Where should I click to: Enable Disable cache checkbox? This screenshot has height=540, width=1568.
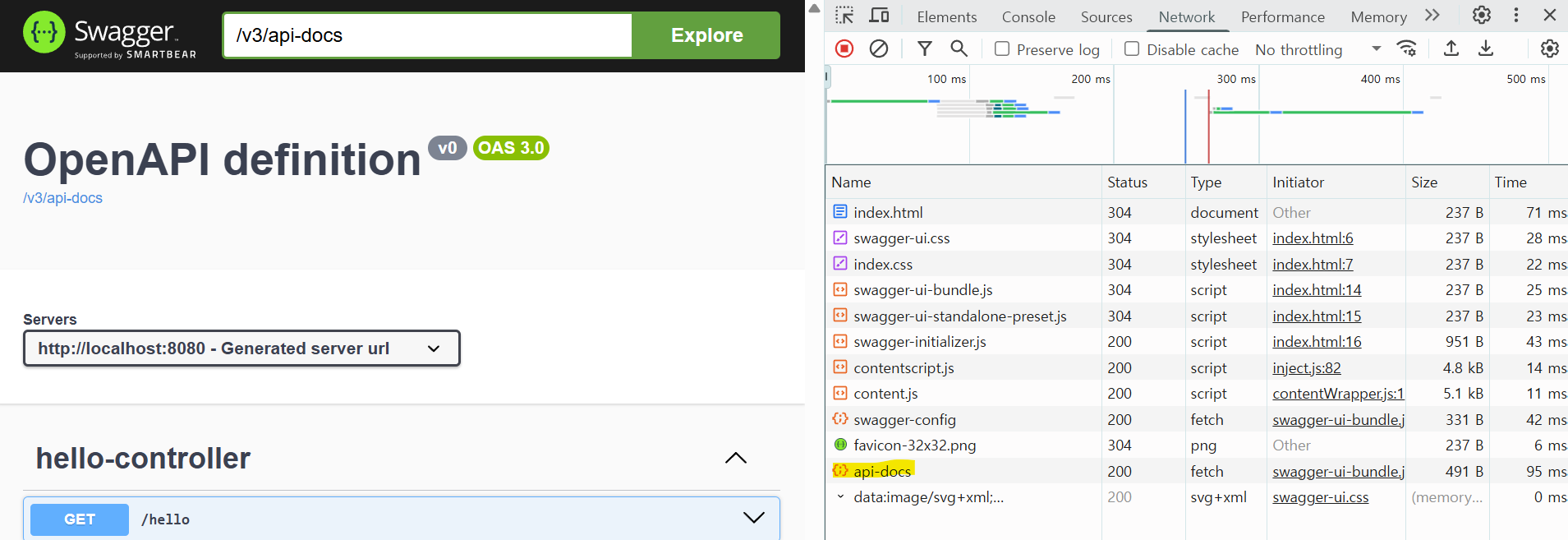1132,48
